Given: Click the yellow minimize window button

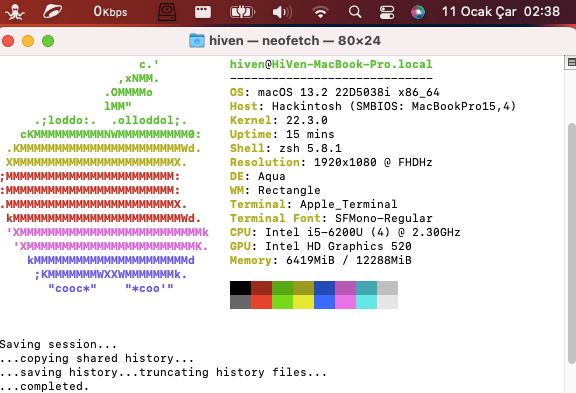Looking at the screenshot, I should pyautogui.click(x=28, y=41).
